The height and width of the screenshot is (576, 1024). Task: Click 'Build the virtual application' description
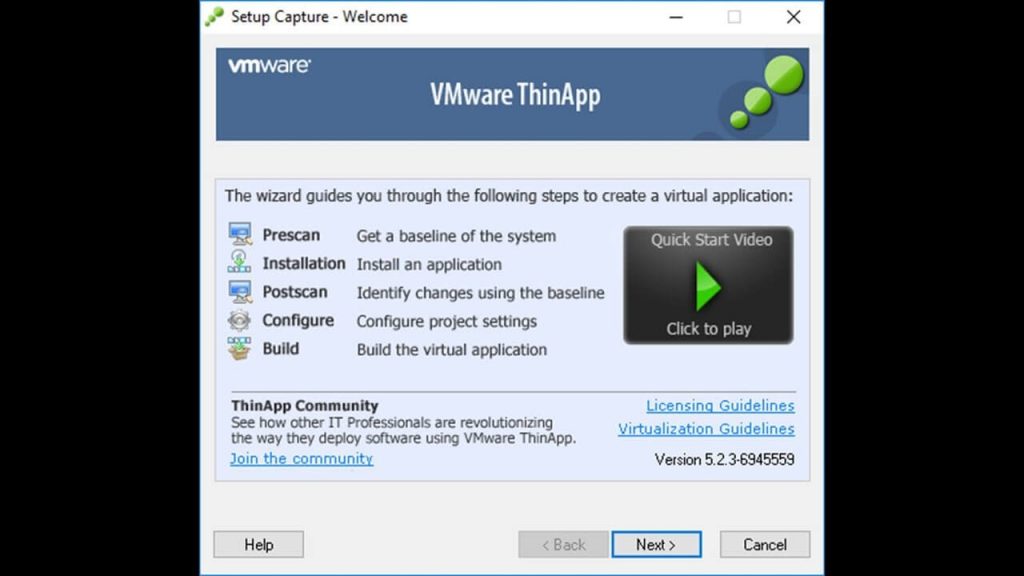452,349
